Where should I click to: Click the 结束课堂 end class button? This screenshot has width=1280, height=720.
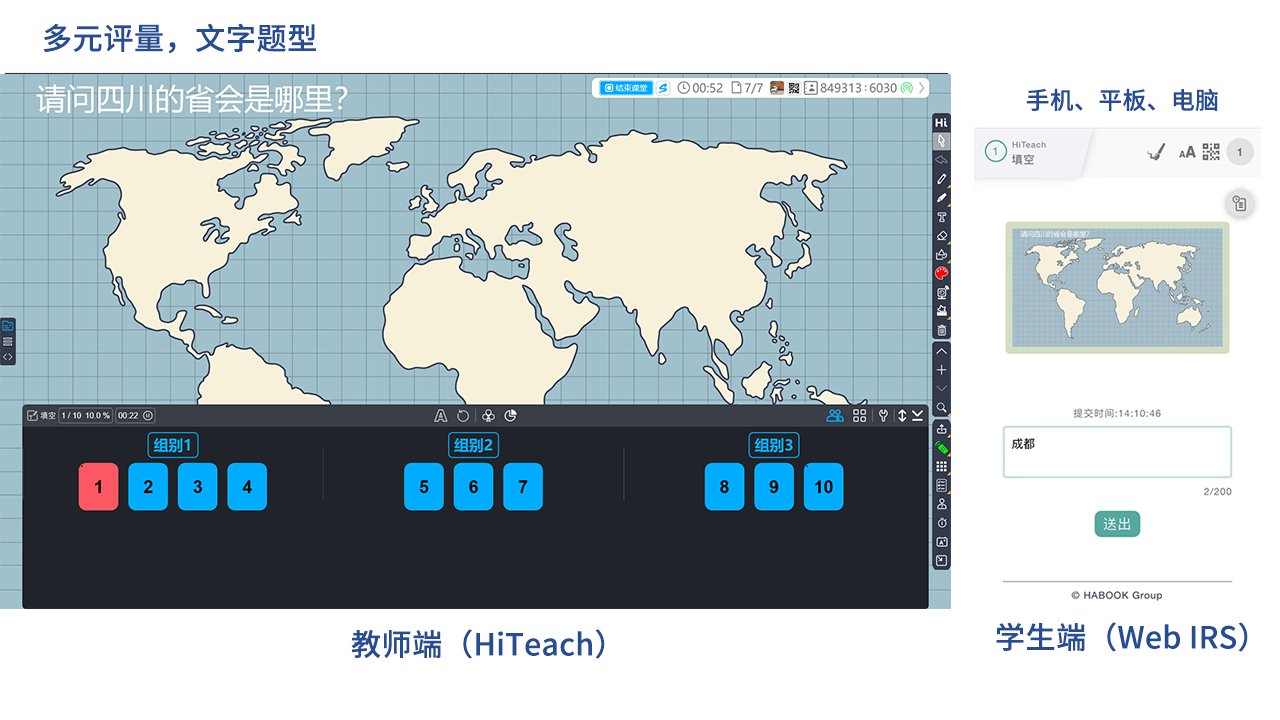(626, 88)
